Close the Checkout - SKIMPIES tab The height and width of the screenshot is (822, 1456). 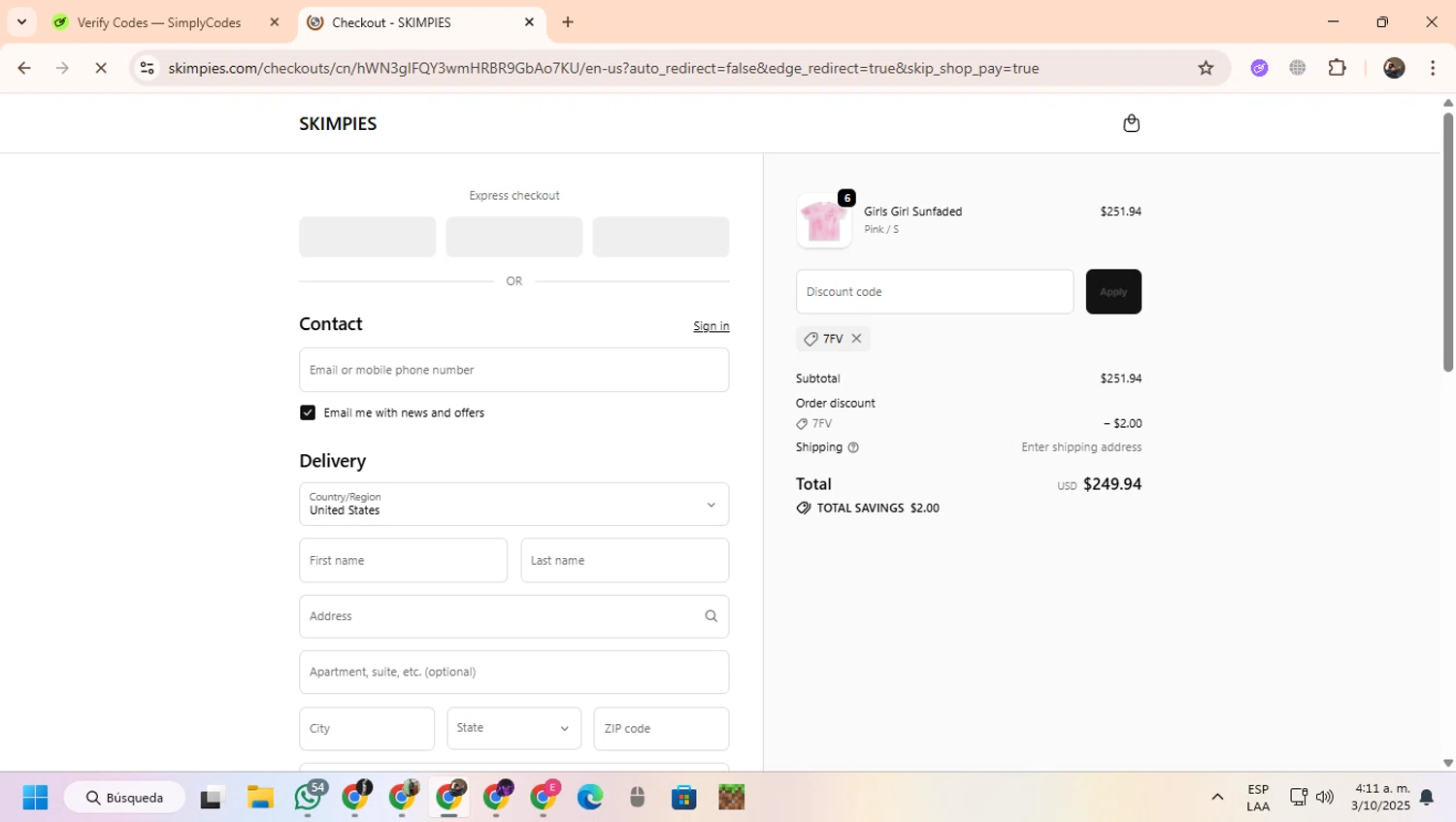click(x=529, y=22)
